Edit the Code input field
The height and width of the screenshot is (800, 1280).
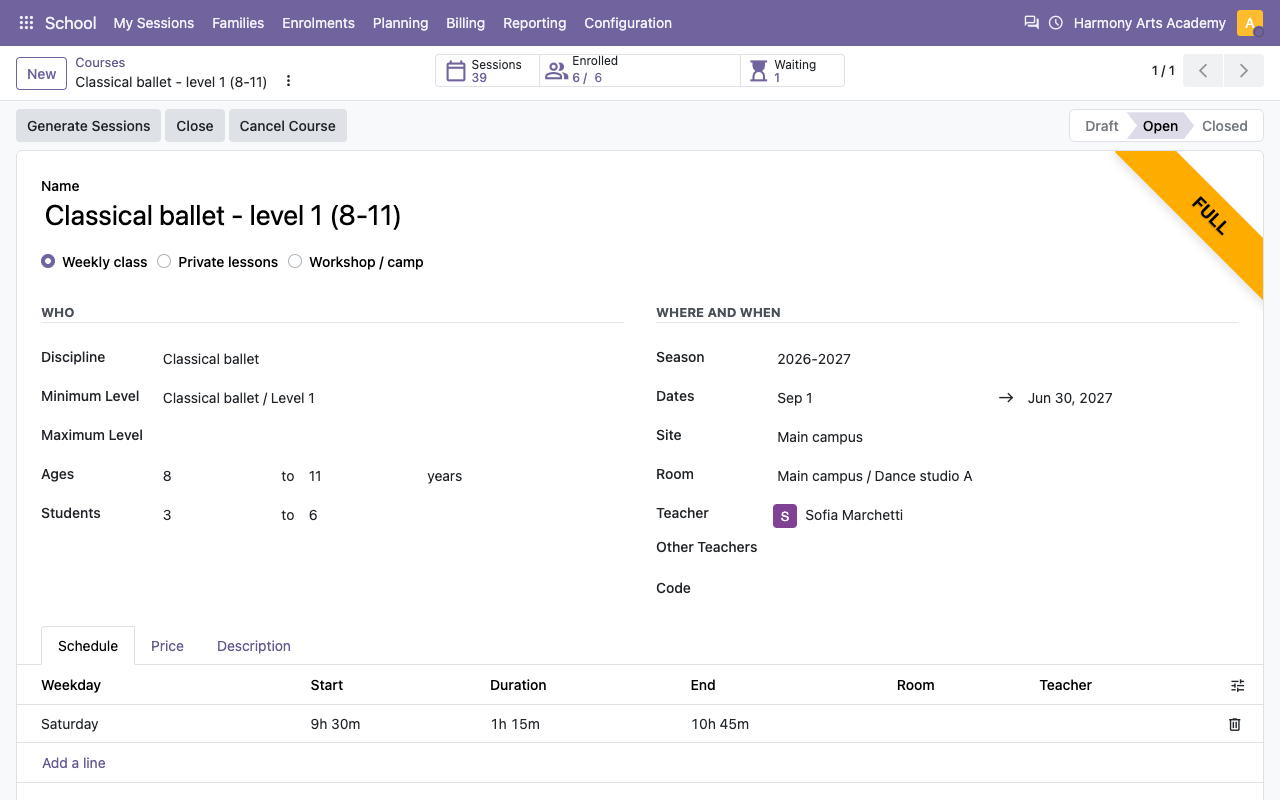[x=1008, y=588]
